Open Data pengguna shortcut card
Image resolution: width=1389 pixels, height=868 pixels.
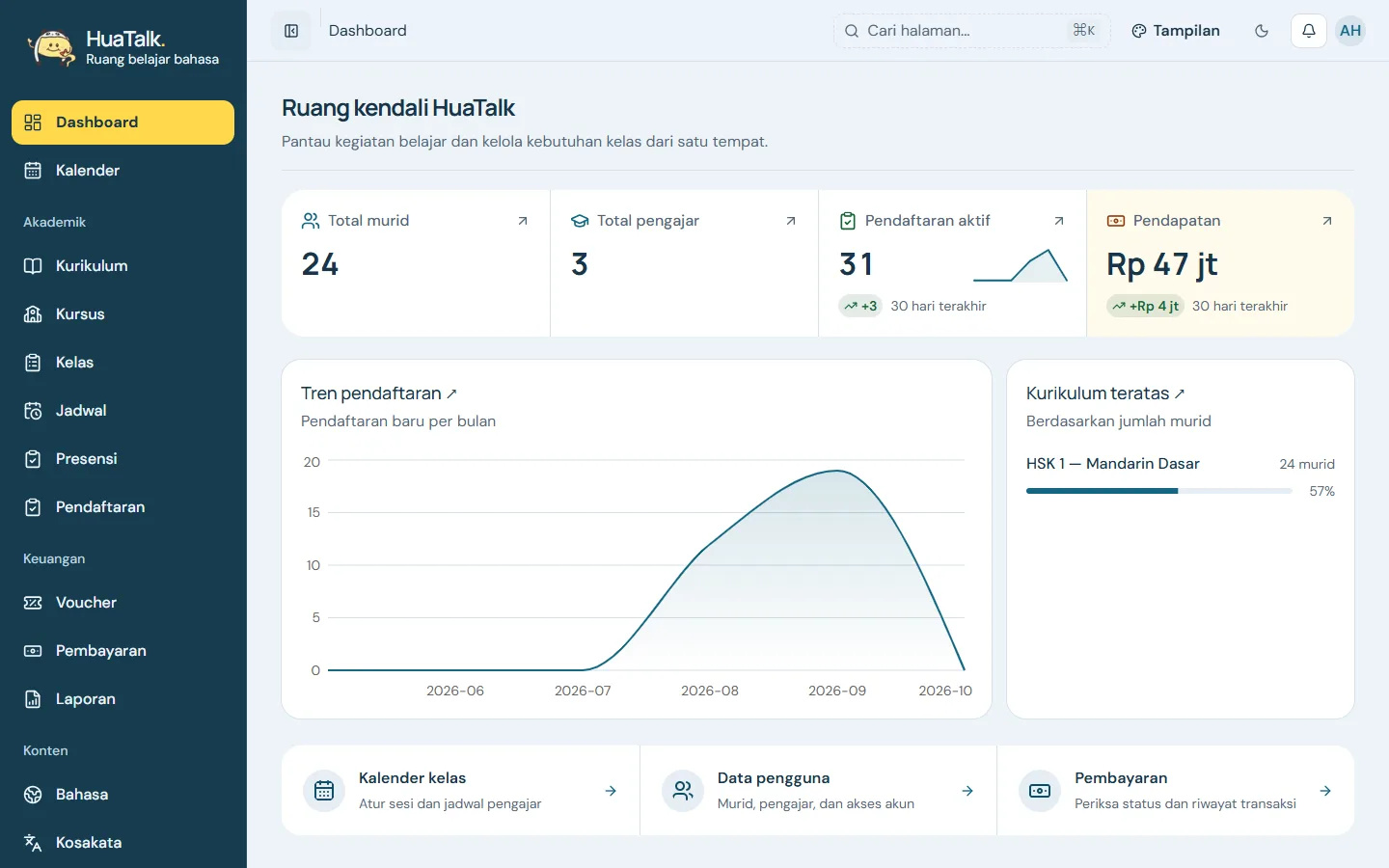click(x=818, y=791)
